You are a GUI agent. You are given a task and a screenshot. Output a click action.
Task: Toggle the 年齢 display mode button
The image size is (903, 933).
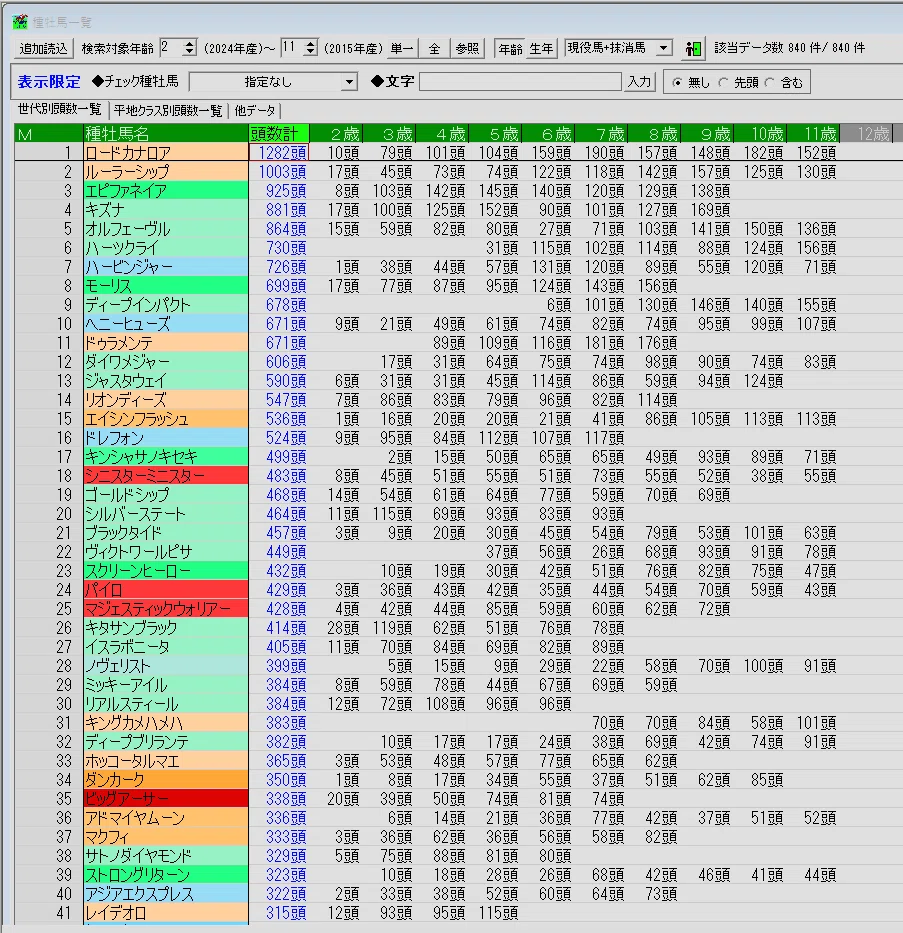coord(510,48)
